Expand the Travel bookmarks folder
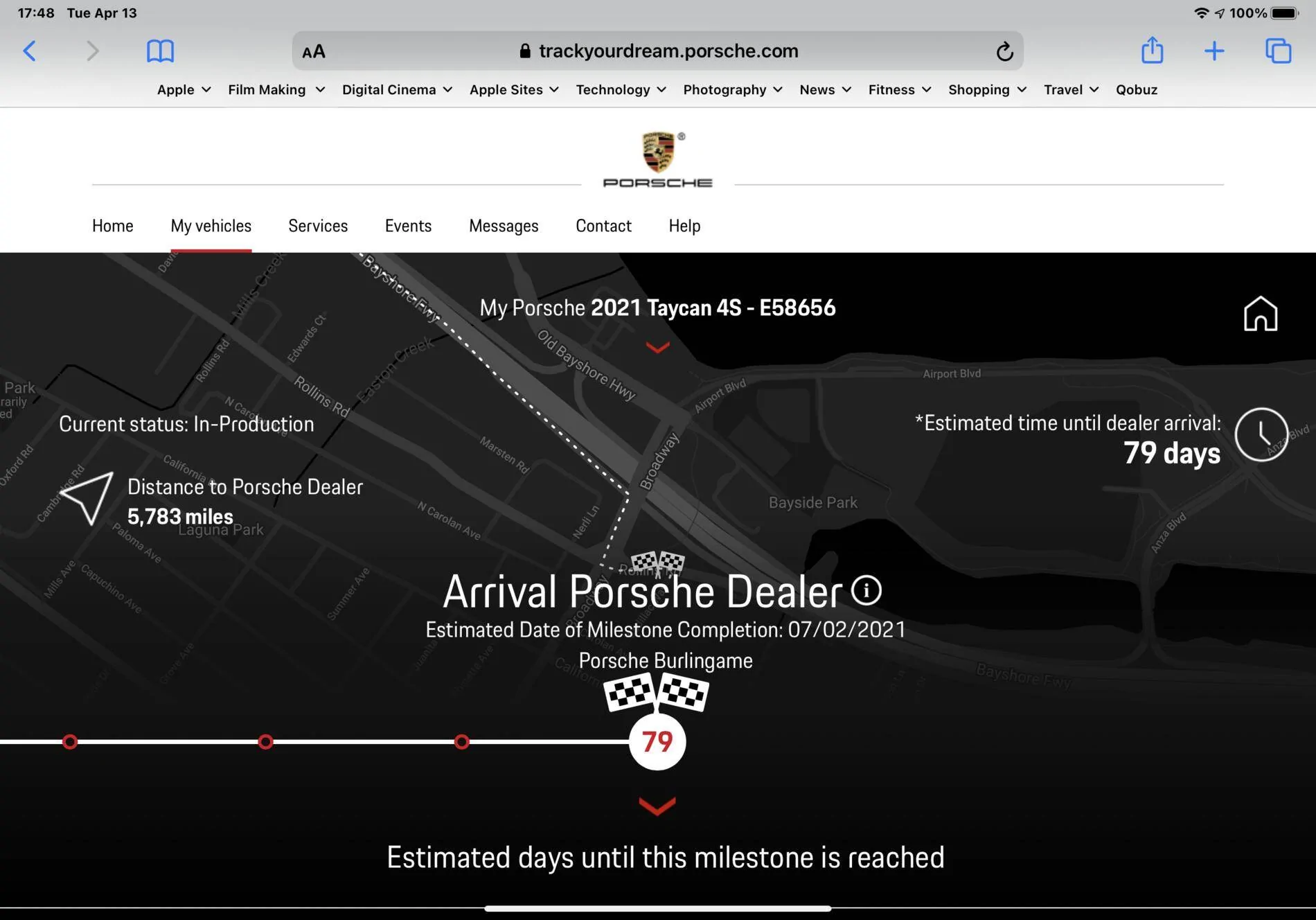Viewport: 1316px width, 920px height. point(1071,89)
